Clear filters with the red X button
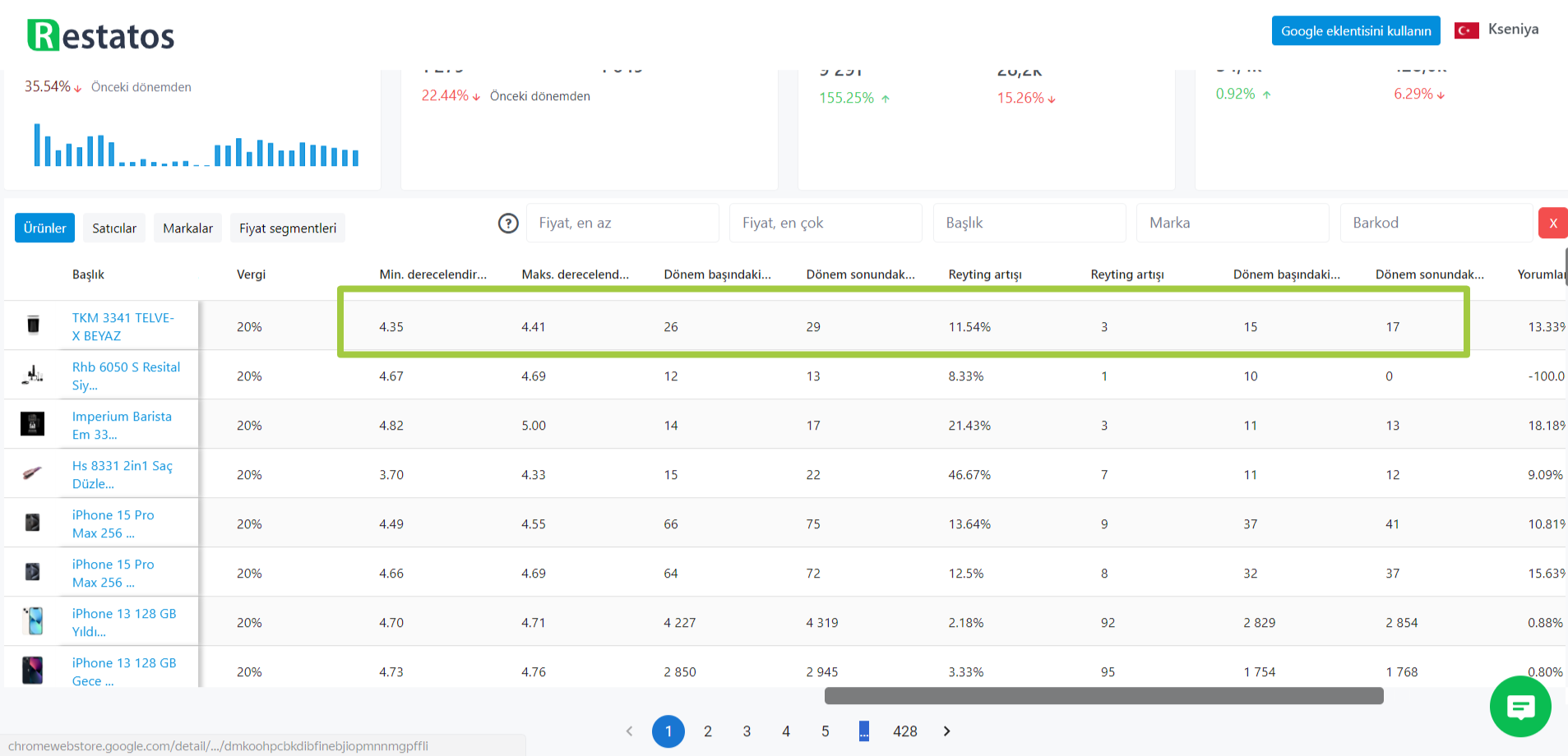Image resolution: width=1568 pixels, height=756 pixels. tap(1552, 223)
